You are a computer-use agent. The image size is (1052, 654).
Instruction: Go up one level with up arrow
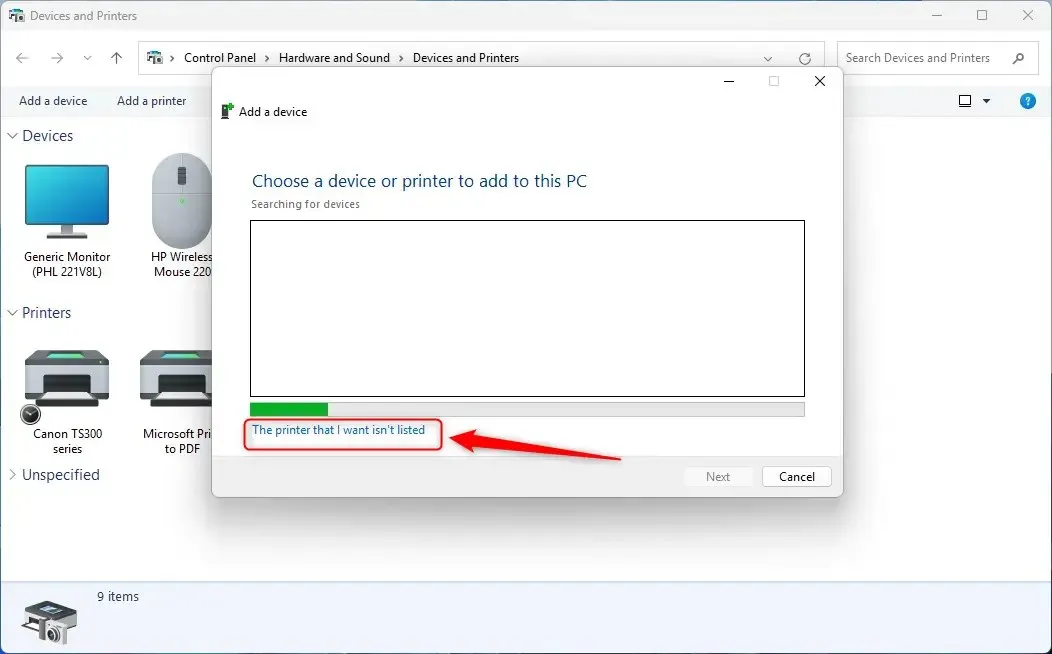(x=116, y=58)
